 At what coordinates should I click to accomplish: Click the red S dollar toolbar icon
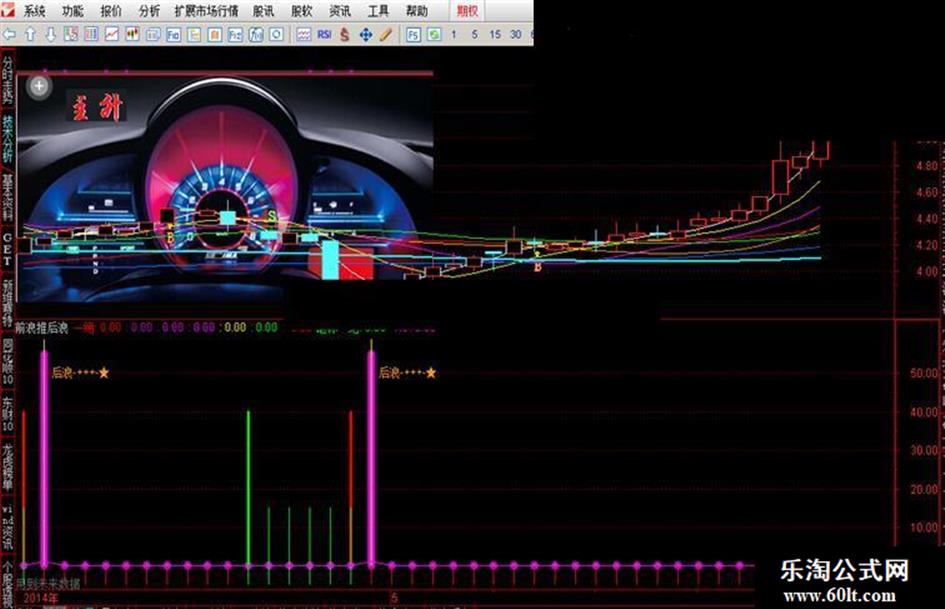[345, 34]
